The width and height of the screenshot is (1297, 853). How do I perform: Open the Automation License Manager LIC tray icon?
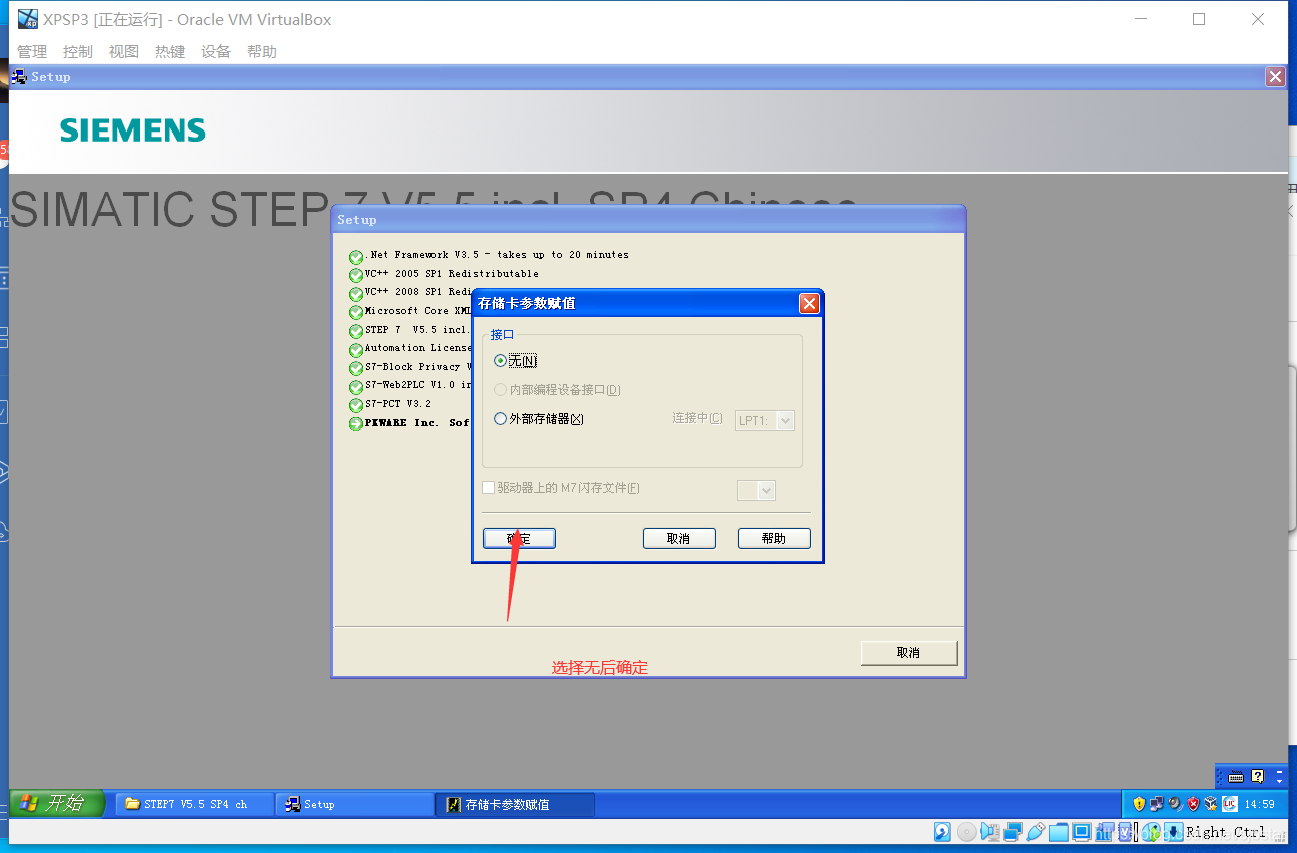(1230, 804)
